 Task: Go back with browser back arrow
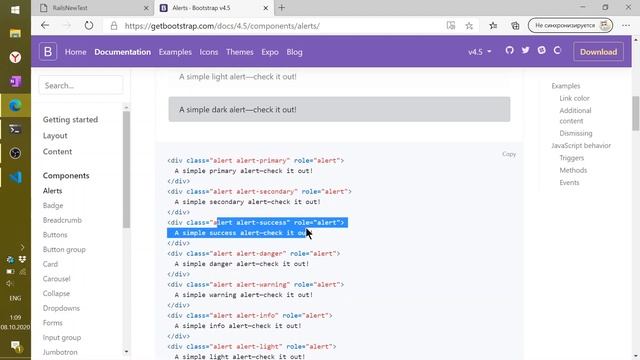point(45,25)
